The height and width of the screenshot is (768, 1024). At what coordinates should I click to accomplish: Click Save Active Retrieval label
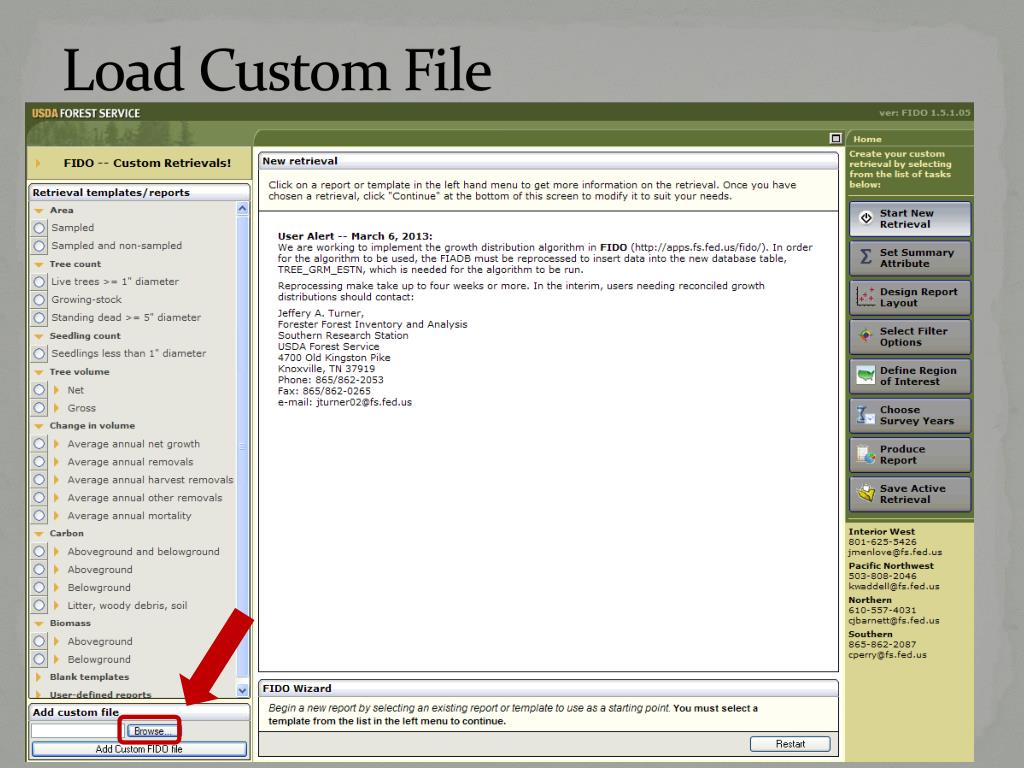[x=912, y=494]
